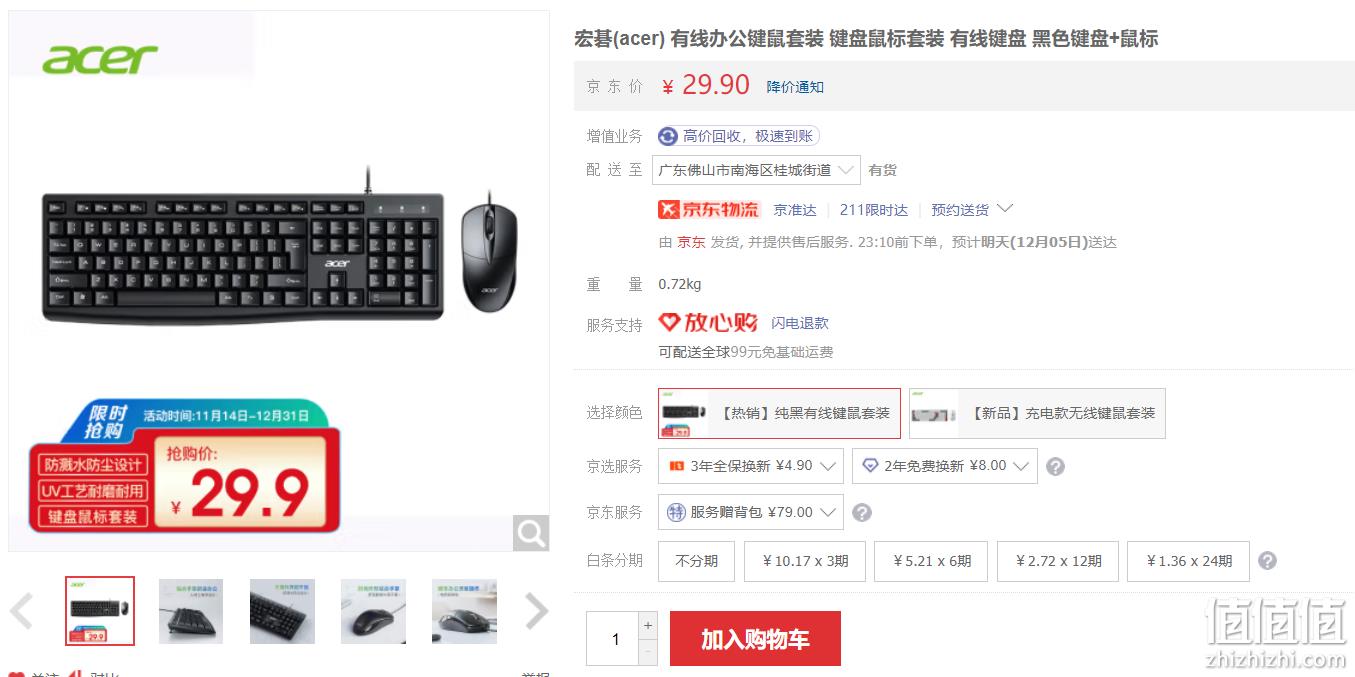
Task: Open help icon beside 京选服务 options
Action: coord(1055,466)
